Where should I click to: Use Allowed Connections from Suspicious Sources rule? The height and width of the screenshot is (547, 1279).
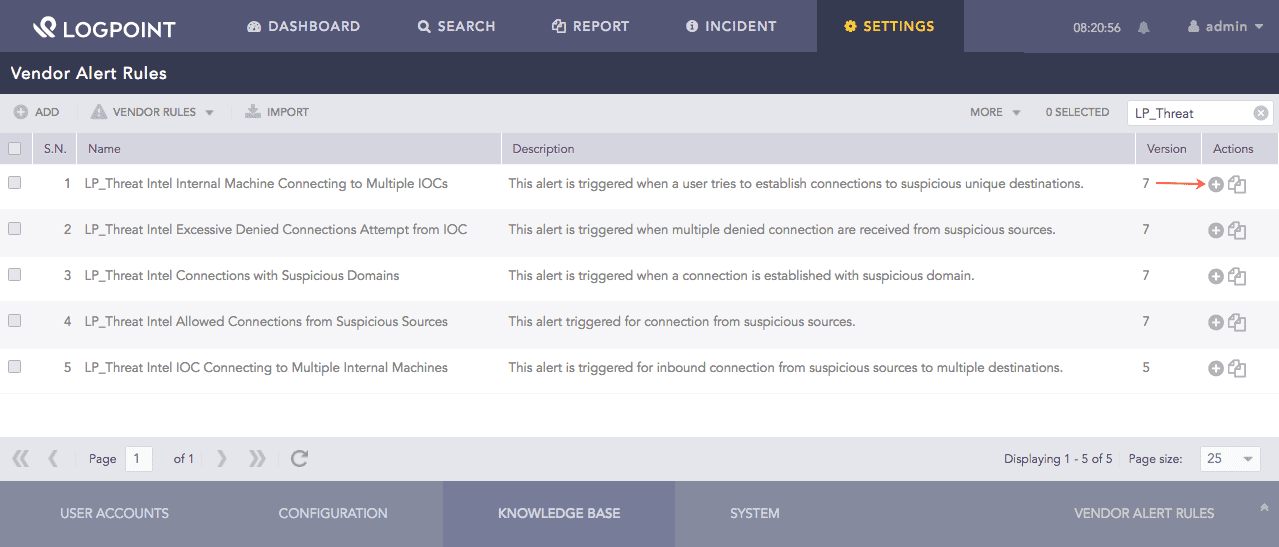click(1216, 322)
